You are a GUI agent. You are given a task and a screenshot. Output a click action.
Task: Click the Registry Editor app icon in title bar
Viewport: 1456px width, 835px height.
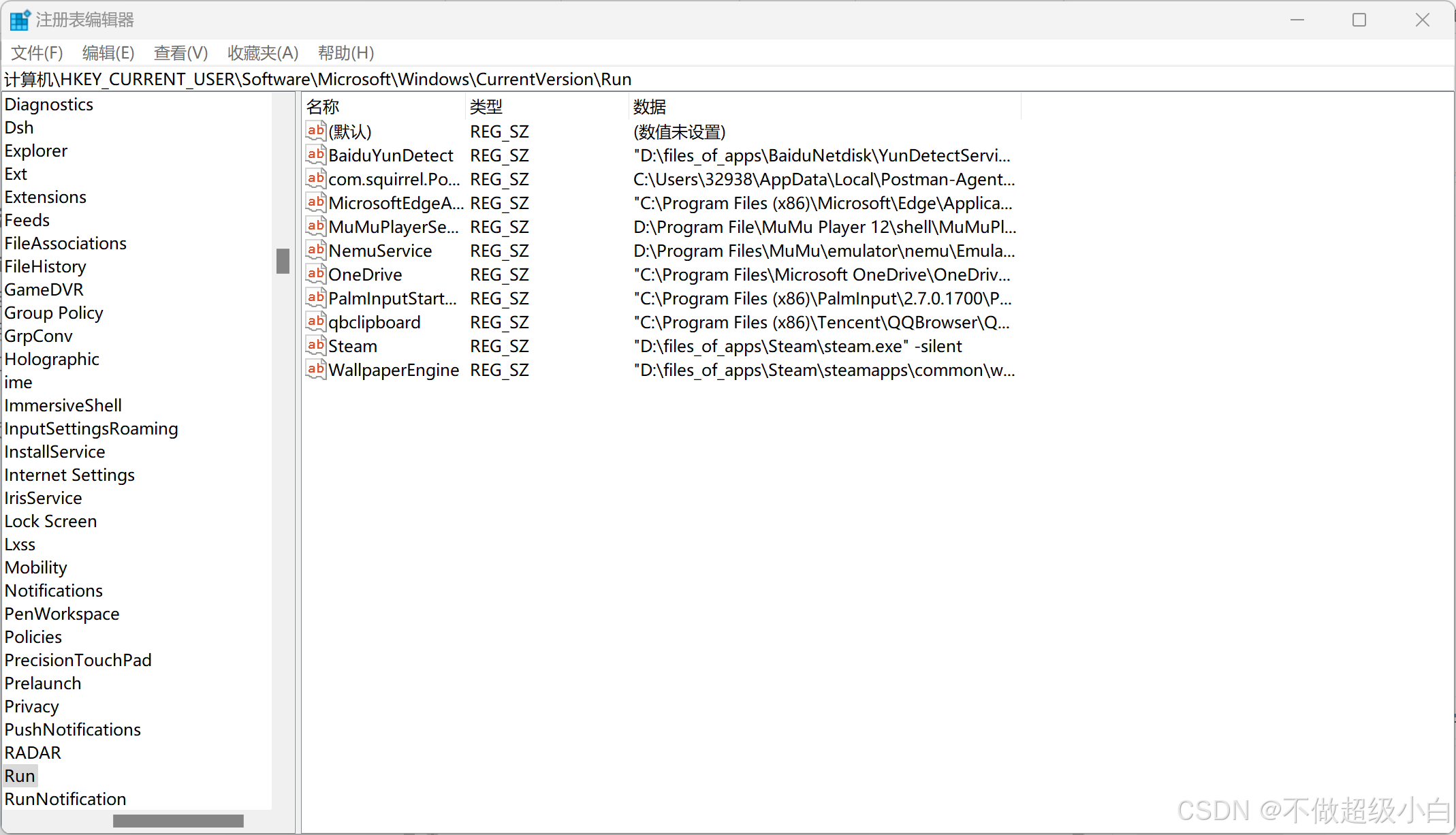click(x=20, y=20)
